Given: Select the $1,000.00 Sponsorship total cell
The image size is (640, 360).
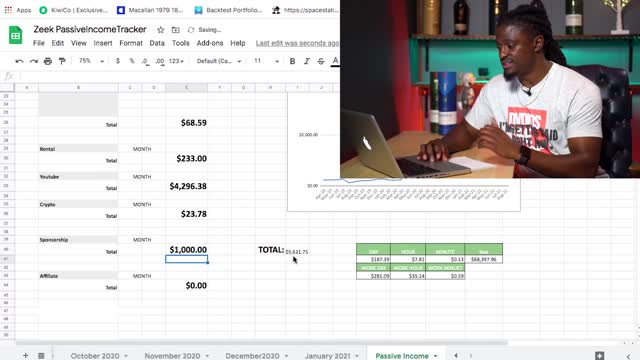Looking at the screenshot, I should pos(187,249).
